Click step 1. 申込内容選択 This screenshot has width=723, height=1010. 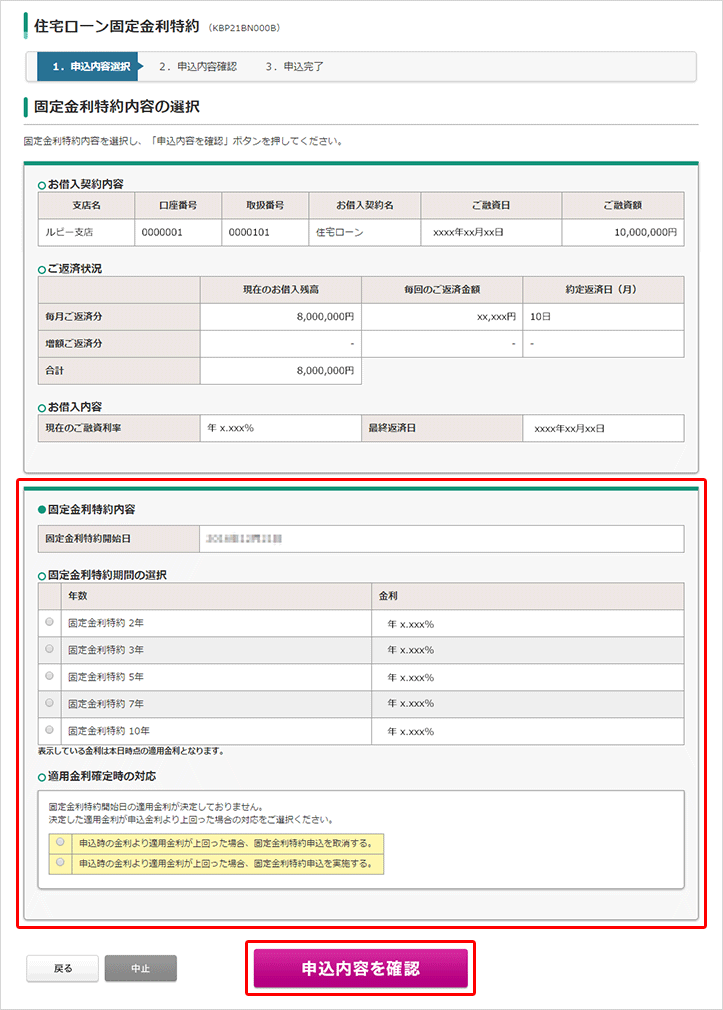(x=90, y=66)
